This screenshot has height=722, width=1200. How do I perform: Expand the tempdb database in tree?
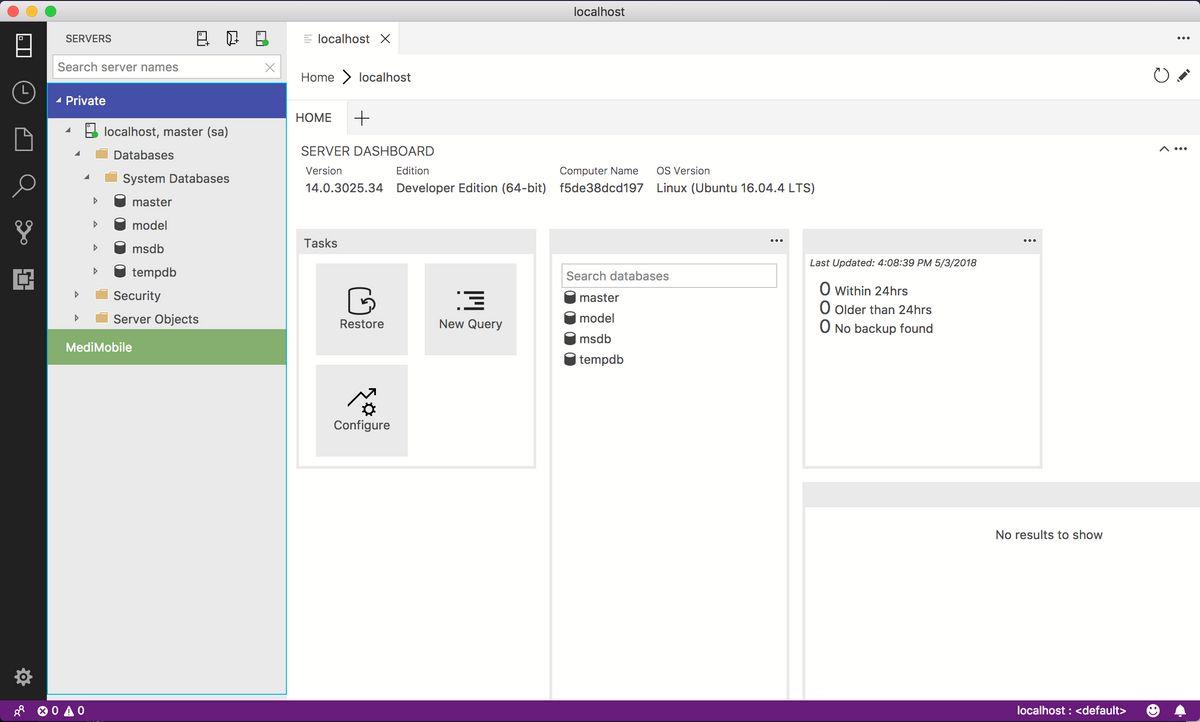[x=96, y=271]
